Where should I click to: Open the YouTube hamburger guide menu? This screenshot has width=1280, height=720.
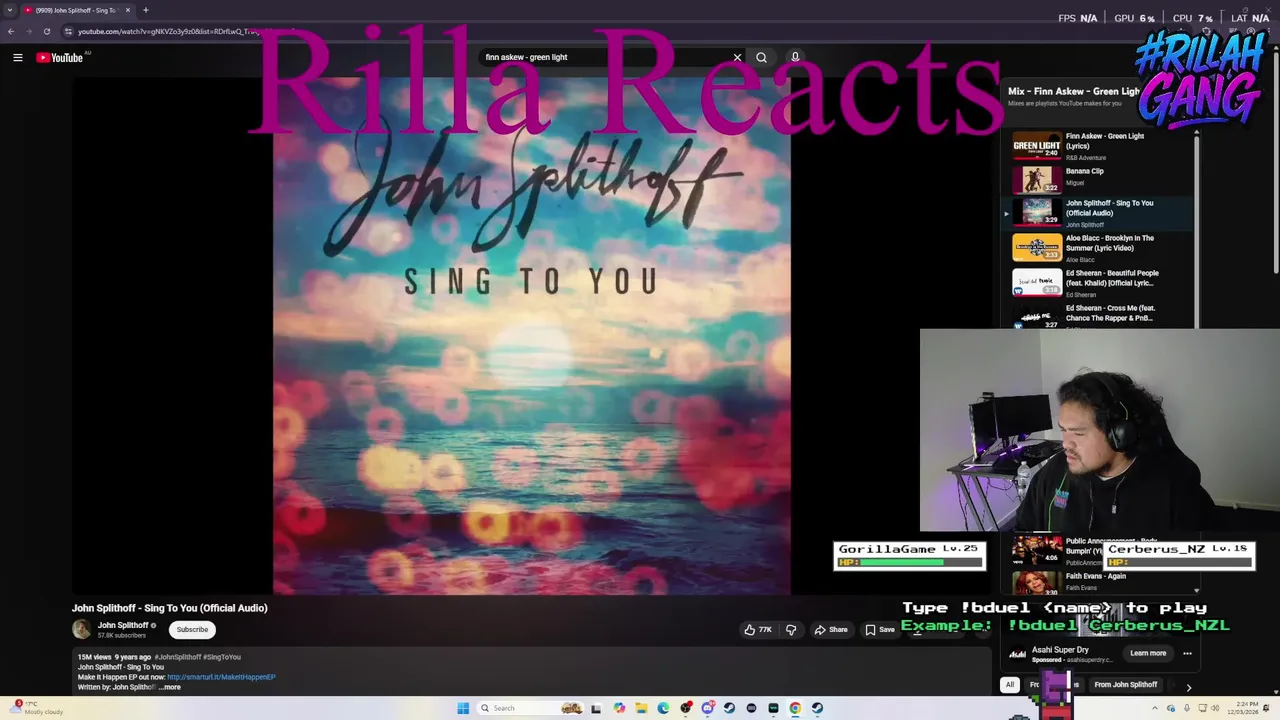pos(17,57)
